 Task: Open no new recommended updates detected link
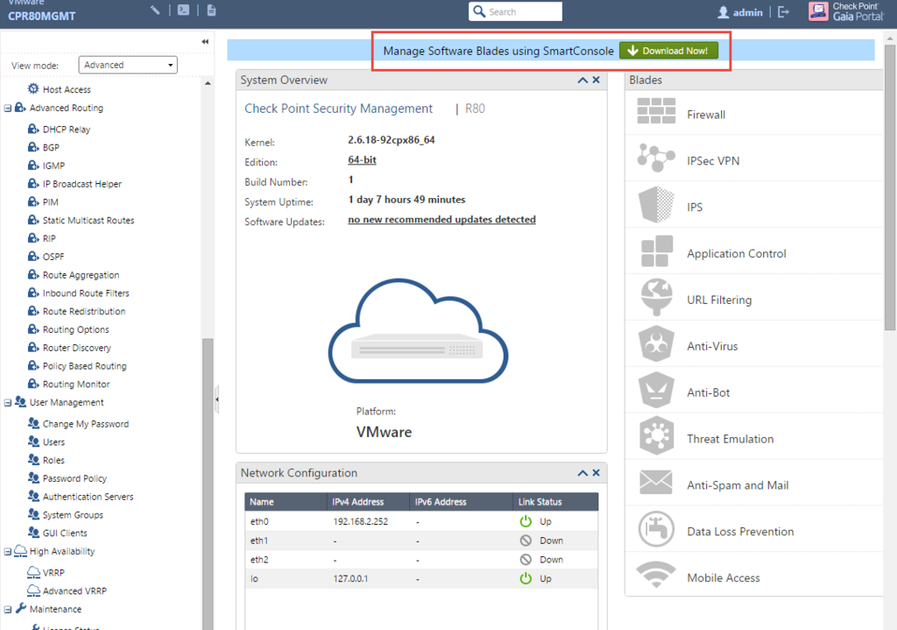[x=442, y=220]
